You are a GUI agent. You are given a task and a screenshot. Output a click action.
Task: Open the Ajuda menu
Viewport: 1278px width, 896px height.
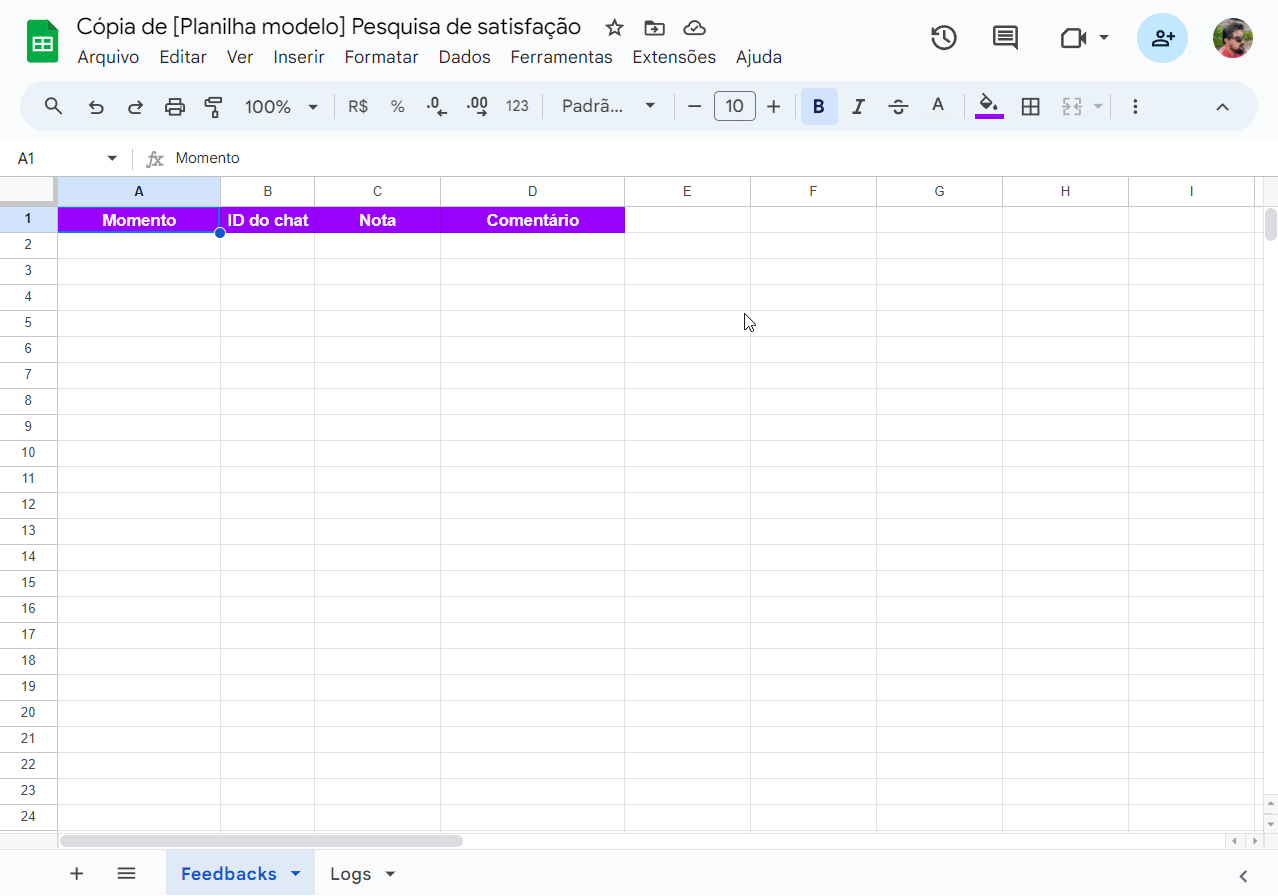759,57
